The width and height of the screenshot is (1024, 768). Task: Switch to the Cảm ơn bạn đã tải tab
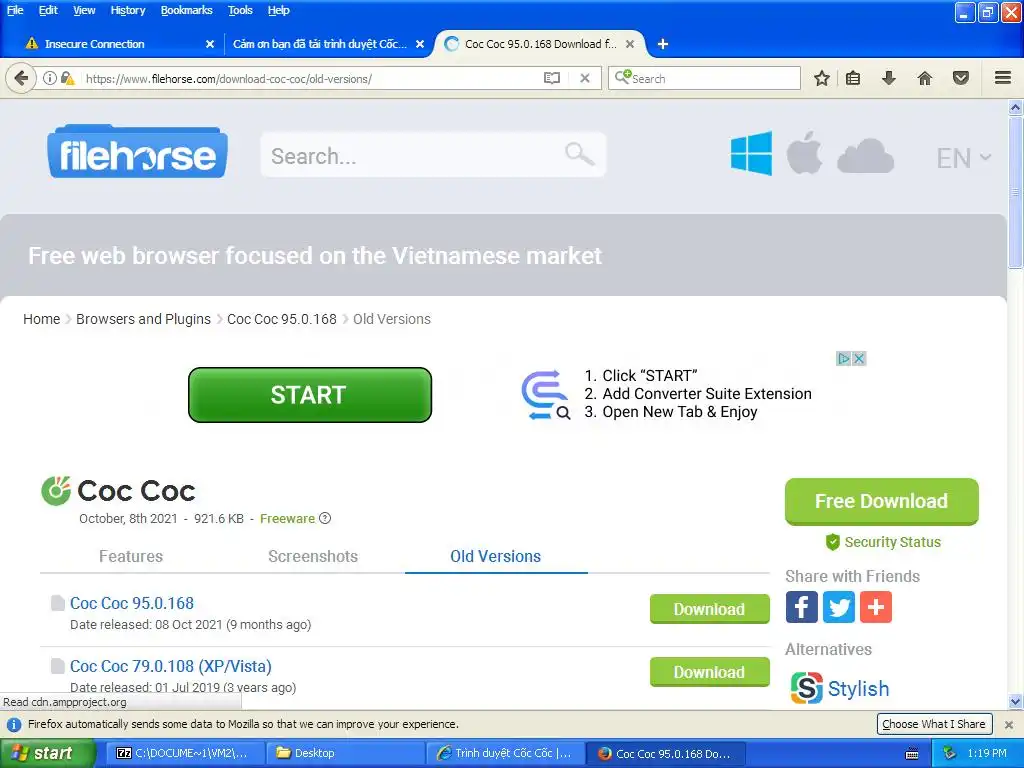(x=320, y=44)
